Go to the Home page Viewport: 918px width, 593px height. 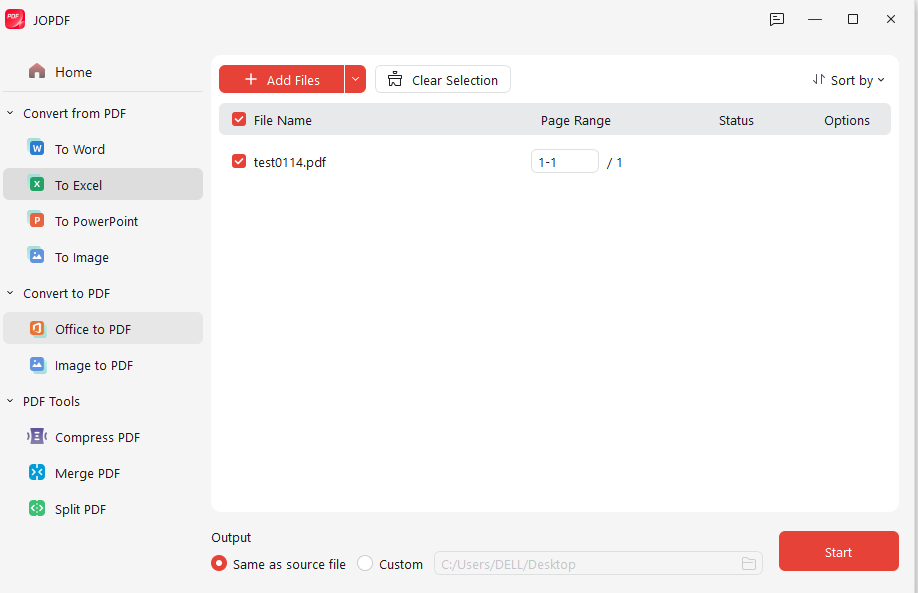(73, 71)
